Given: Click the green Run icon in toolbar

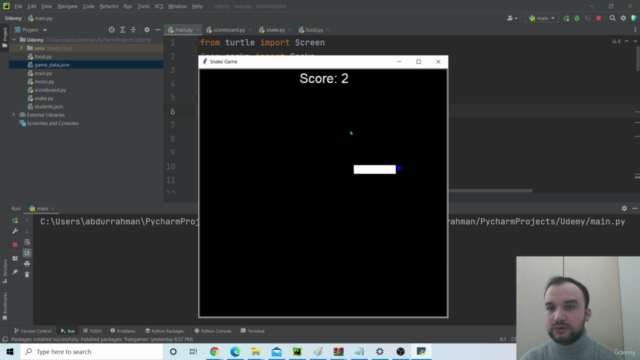Looking at the screenshot, I should coord(566,18).
